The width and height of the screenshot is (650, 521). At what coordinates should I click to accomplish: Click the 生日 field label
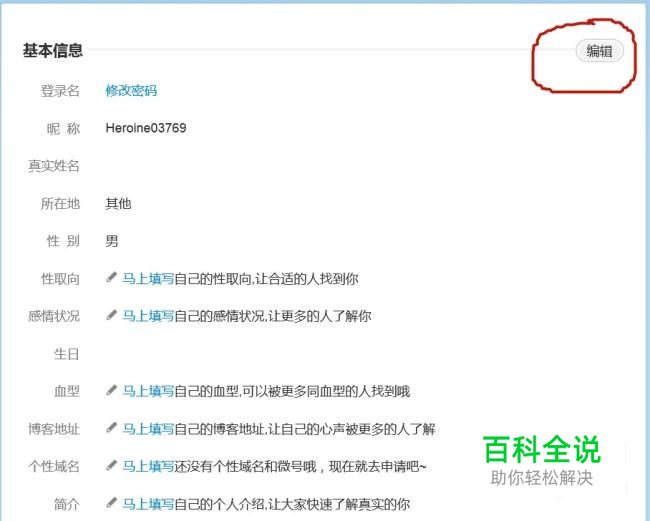click(66, 354)
